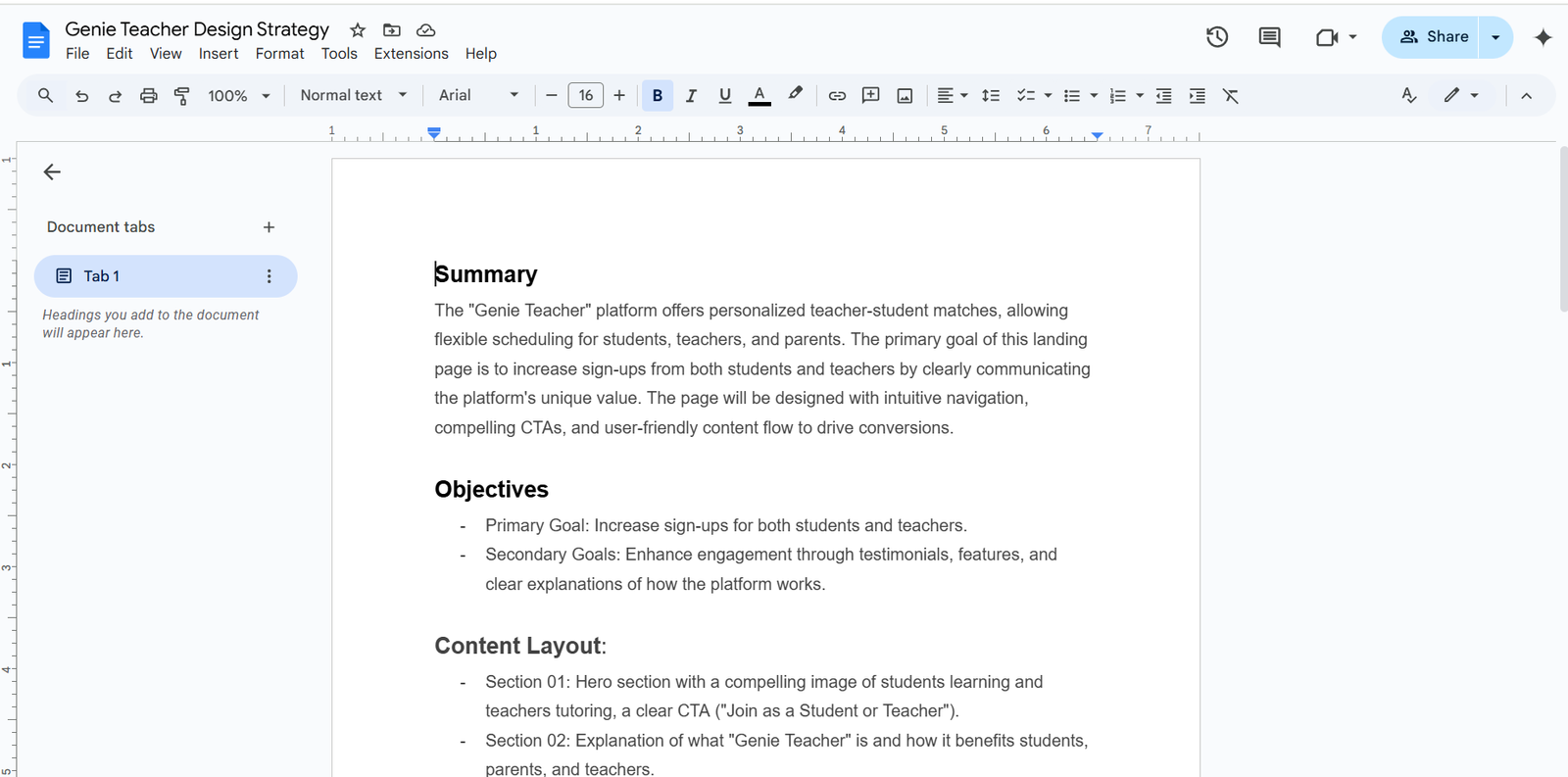Activate the paint format tool
This screenshot has height=777, width=1568.
coord(181,95)
